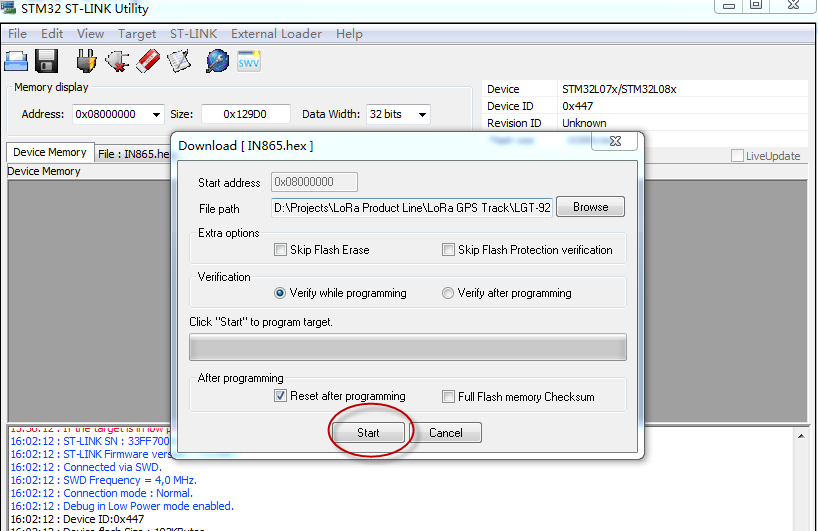Click the Open file toolbar icon
The width and height of the screenshot is (818, 531).
(x=16, y=61)
